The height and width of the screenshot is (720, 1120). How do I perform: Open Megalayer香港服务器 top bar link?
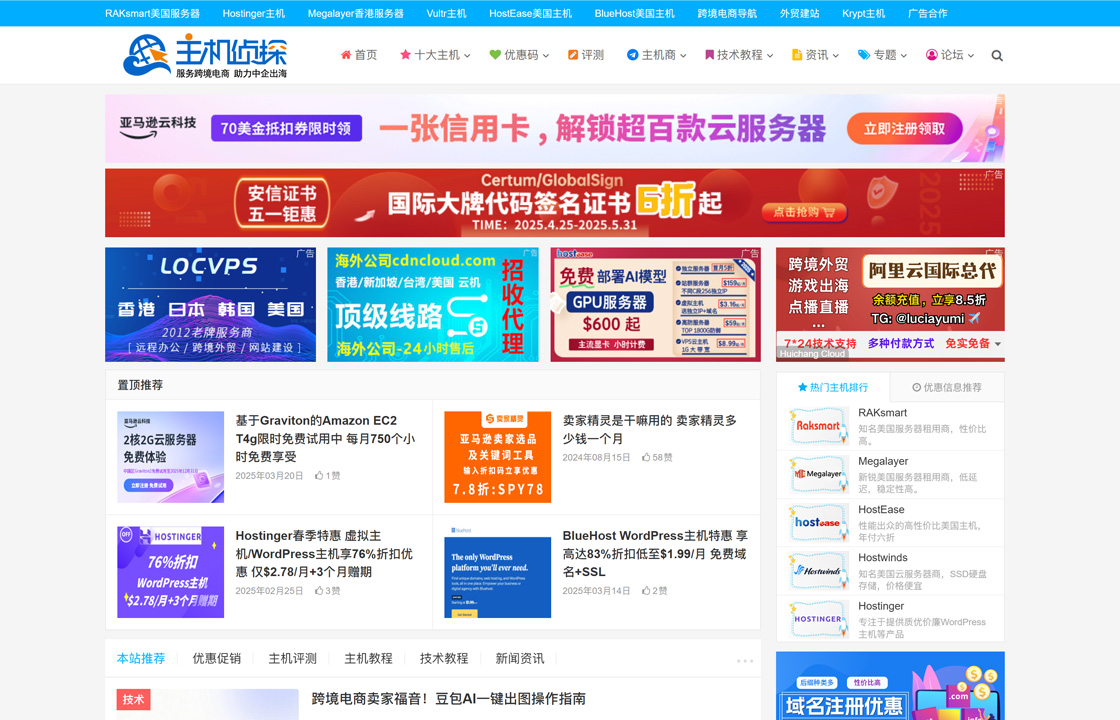point(356,14)
